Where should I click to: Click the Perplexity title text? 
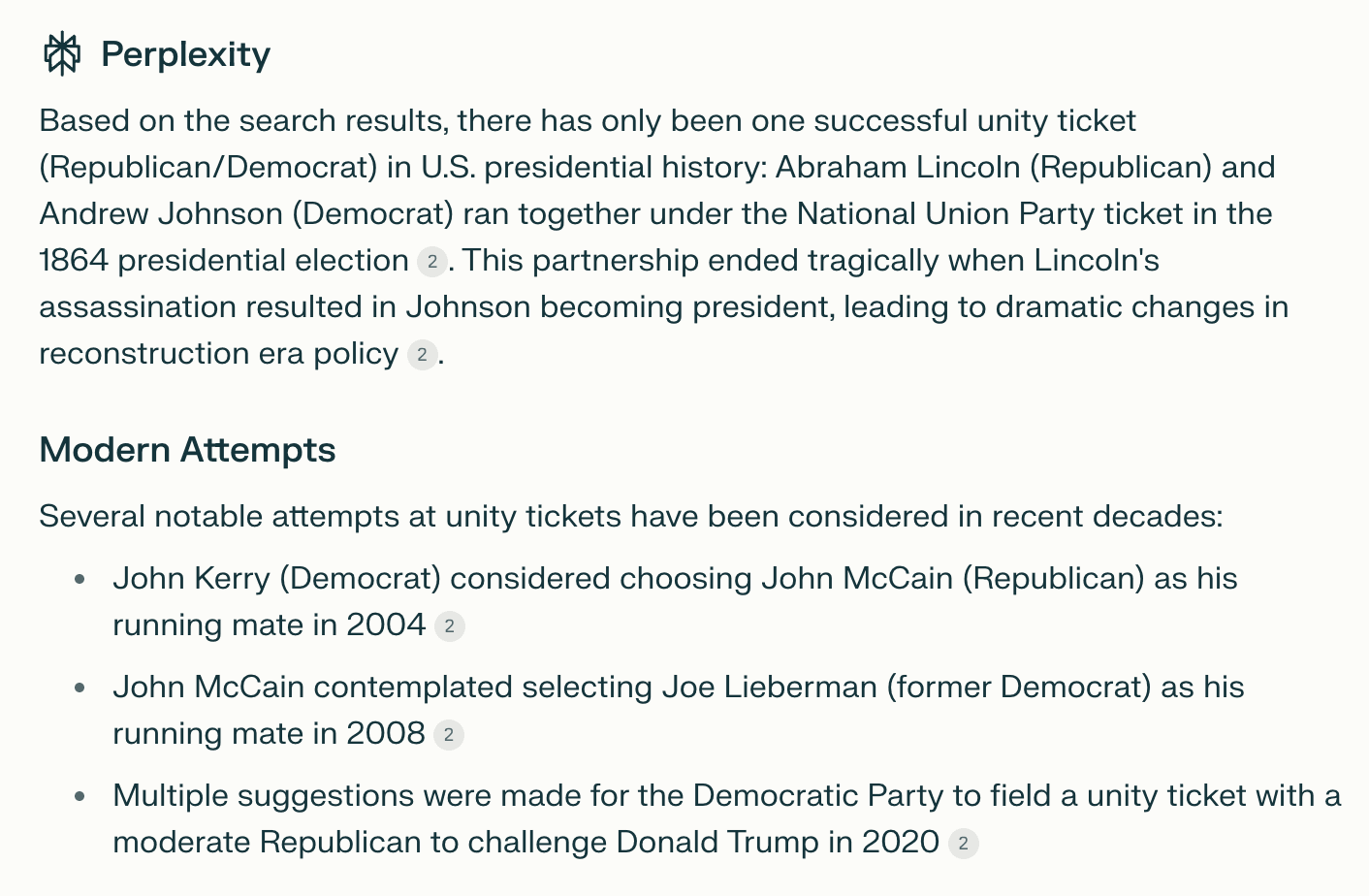coord(185,54)
